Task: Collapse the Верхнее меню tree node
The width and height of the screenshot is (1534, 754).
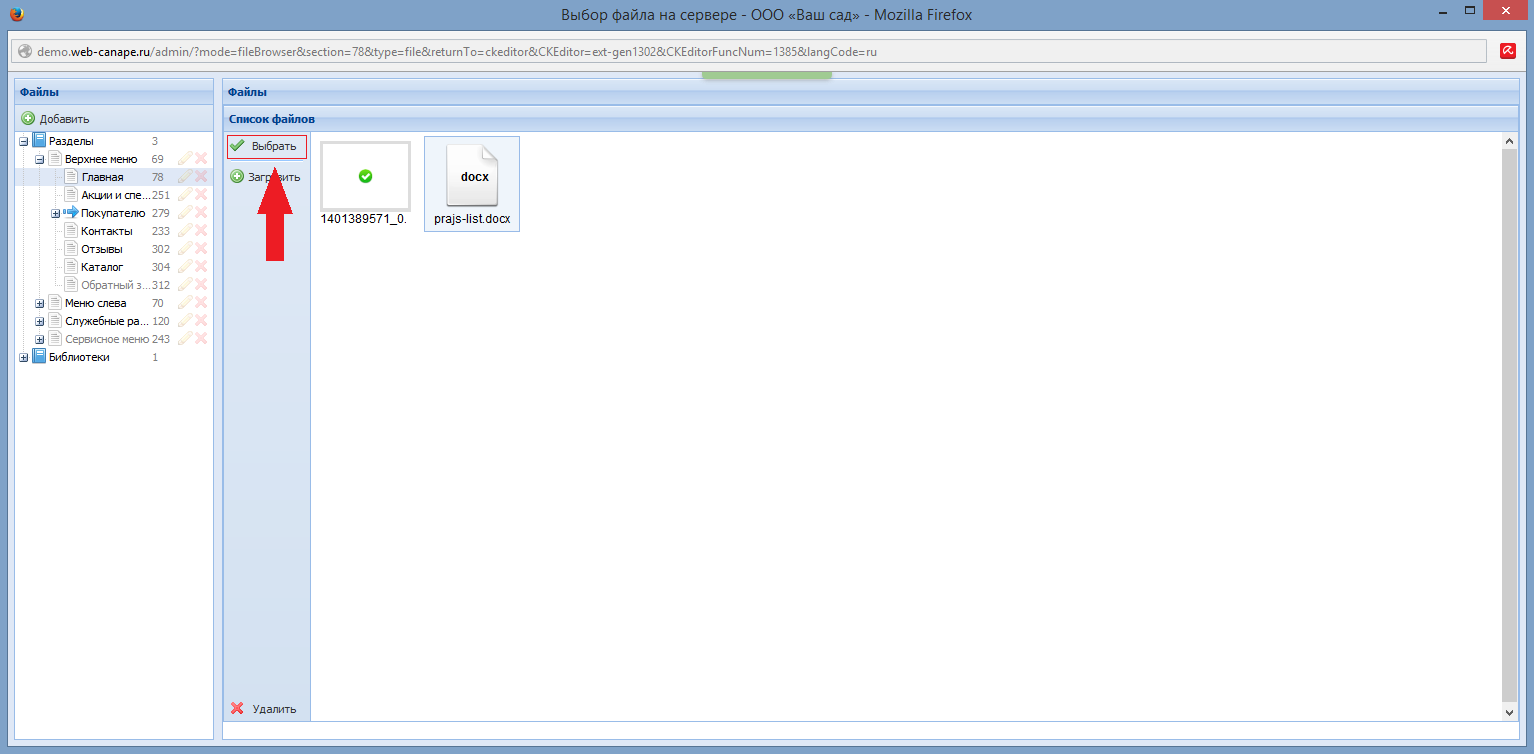Action: [40, 159]
